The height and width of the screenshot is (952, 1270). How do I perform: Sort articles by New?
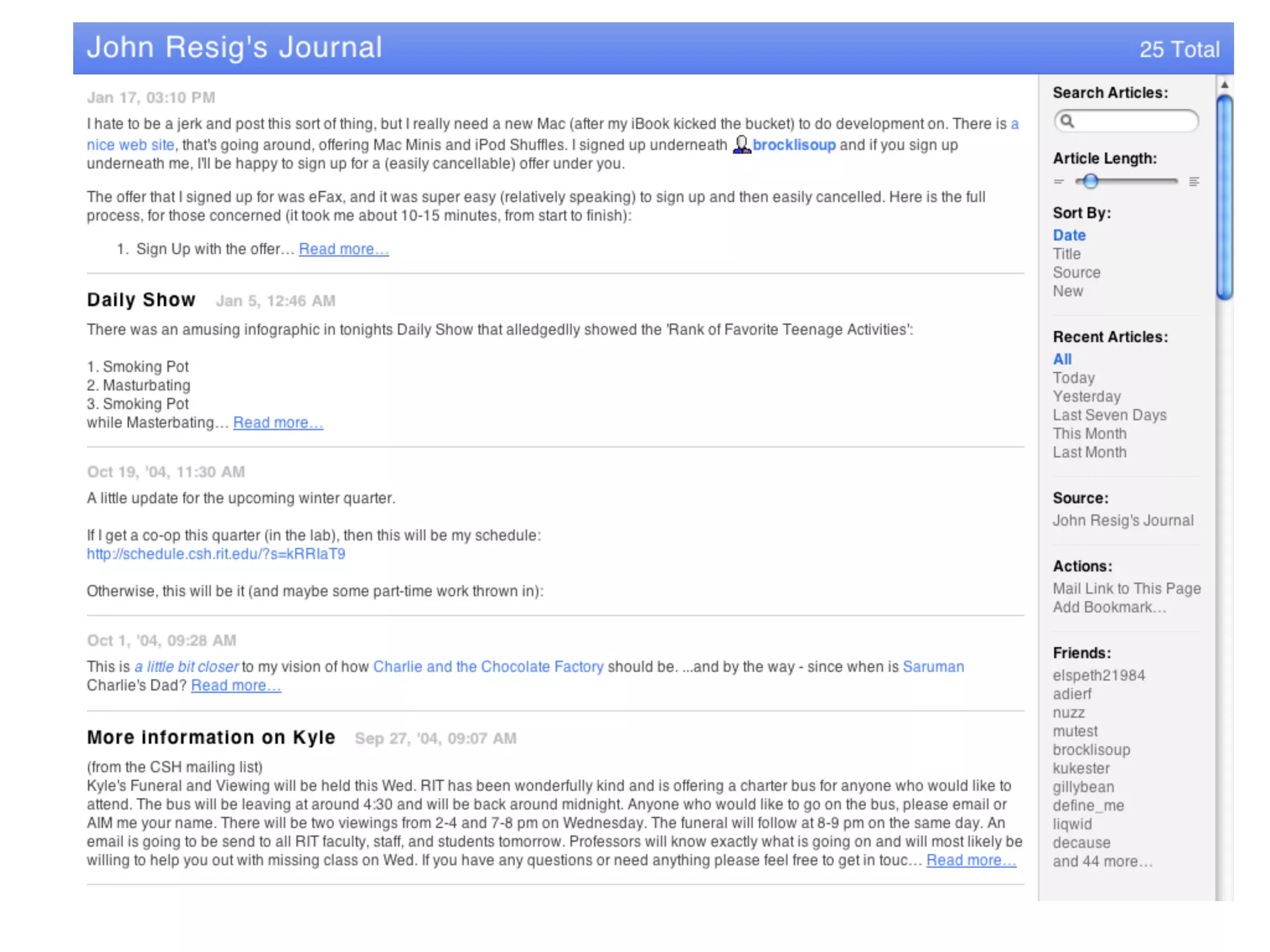(1068, 291)
